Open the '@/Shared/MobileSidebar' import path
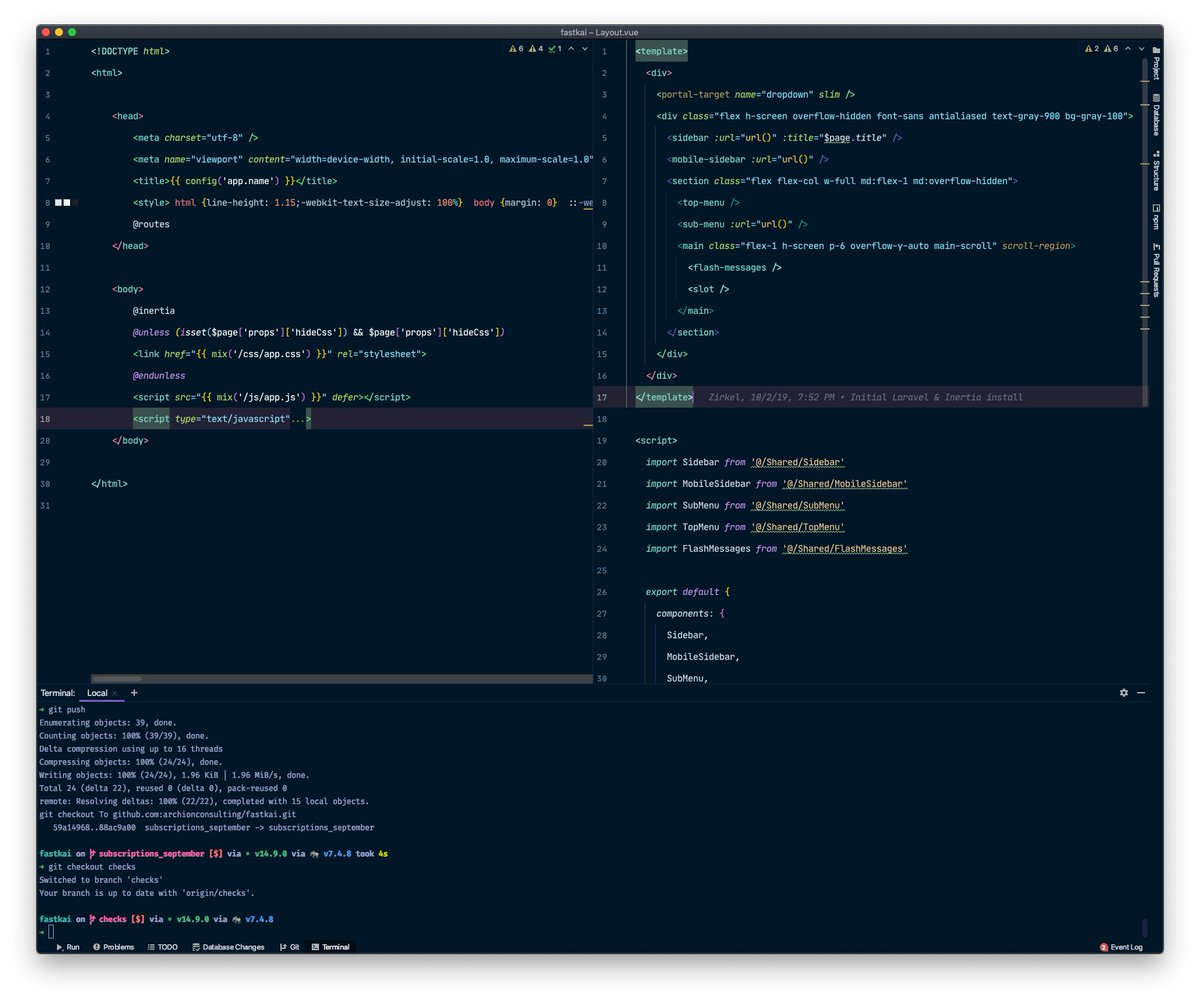 (845, 484)
